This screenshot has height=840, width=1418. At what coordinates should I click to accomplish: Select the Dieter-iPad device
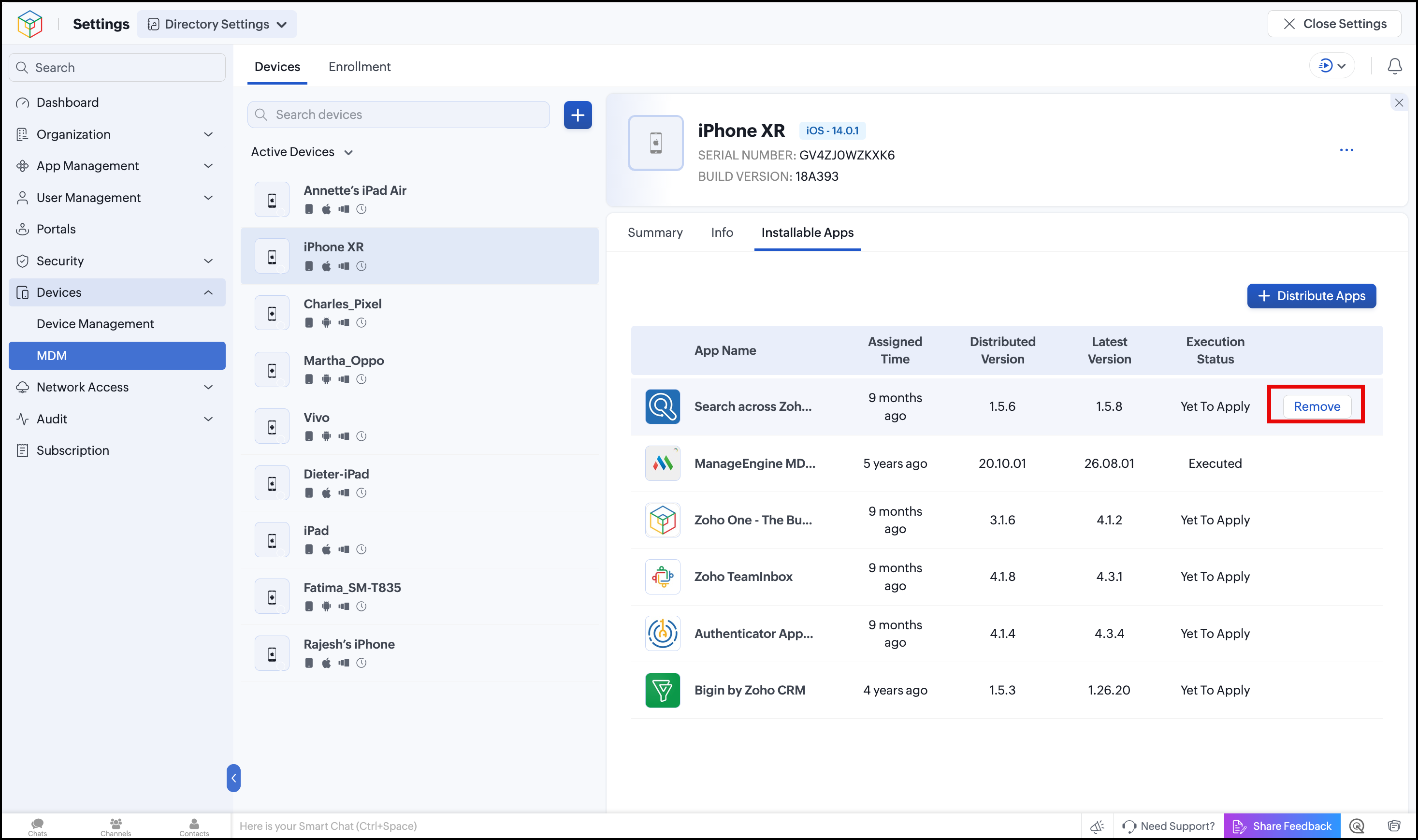(420, 483)
